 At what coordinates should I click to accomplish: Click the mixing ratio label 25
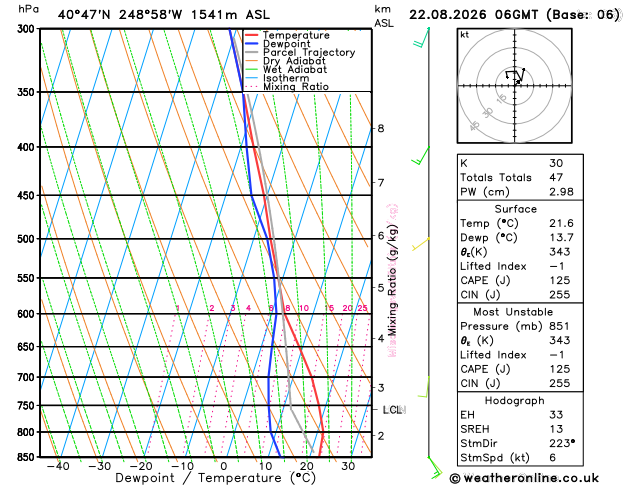(363, 308)
